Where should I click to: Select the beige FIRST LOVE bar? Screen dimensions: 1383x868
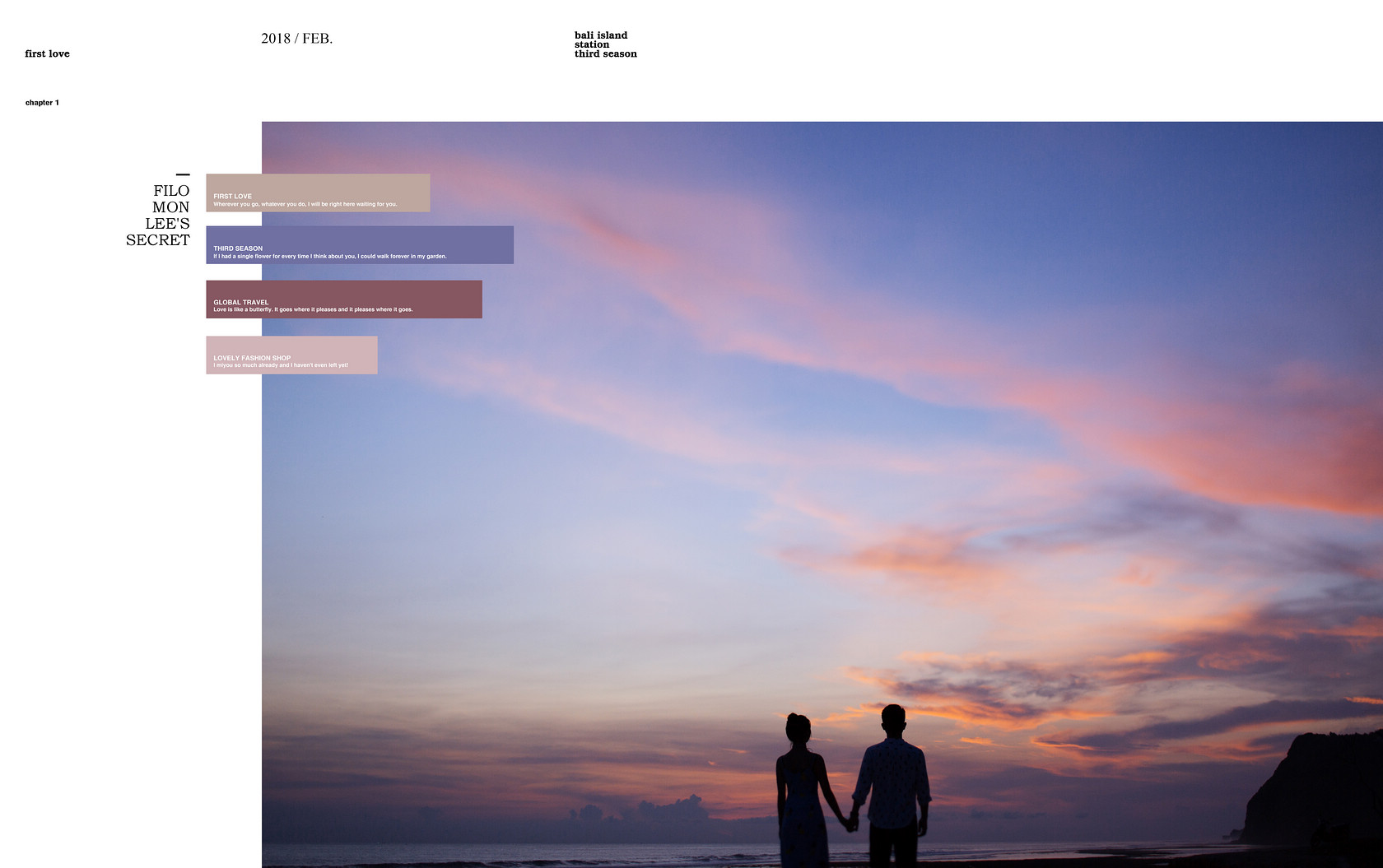[318, 193]
